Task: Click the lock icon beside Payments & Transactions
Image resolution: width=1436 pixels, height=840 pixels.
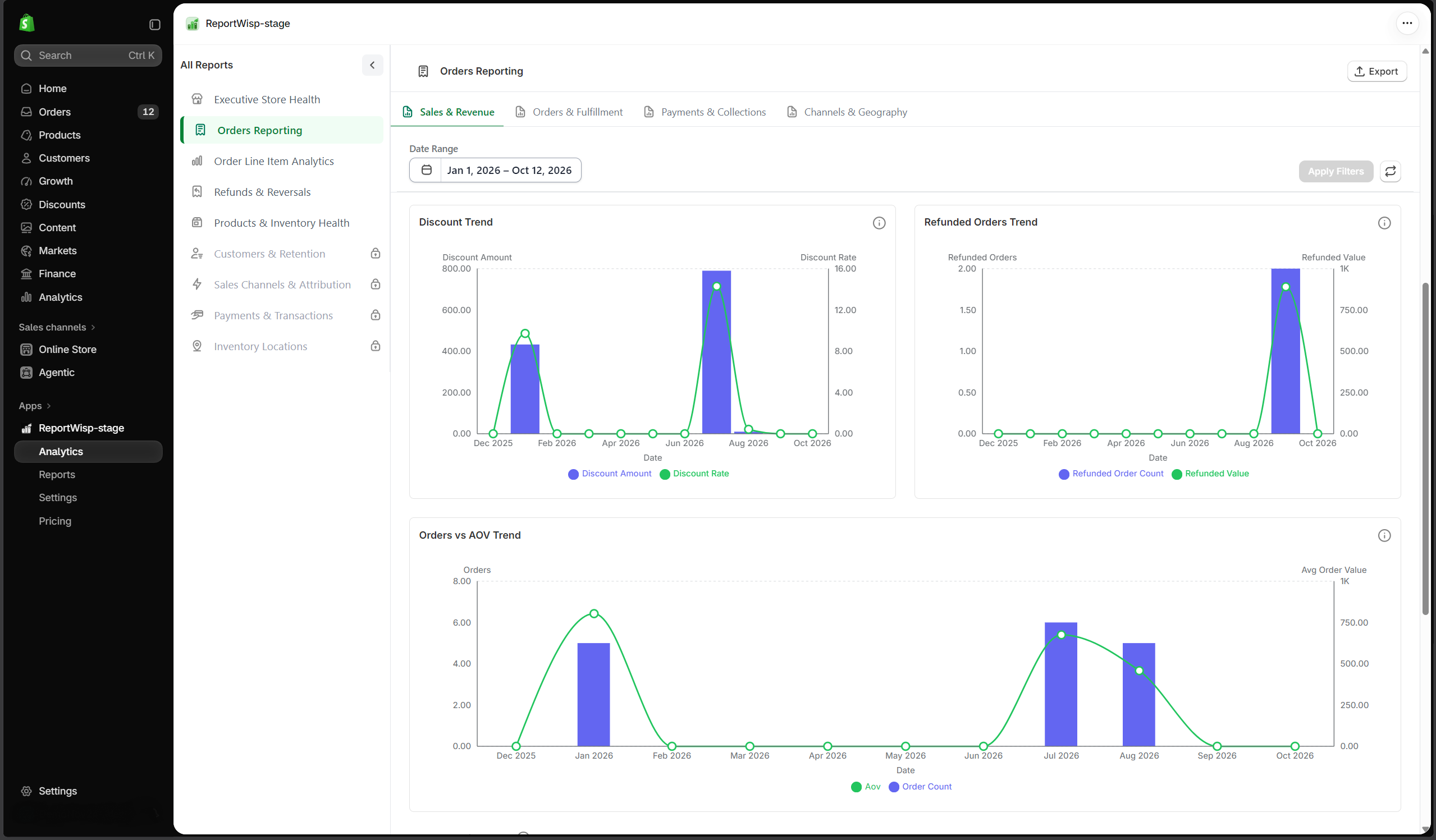Action: [x=375, y=315]
